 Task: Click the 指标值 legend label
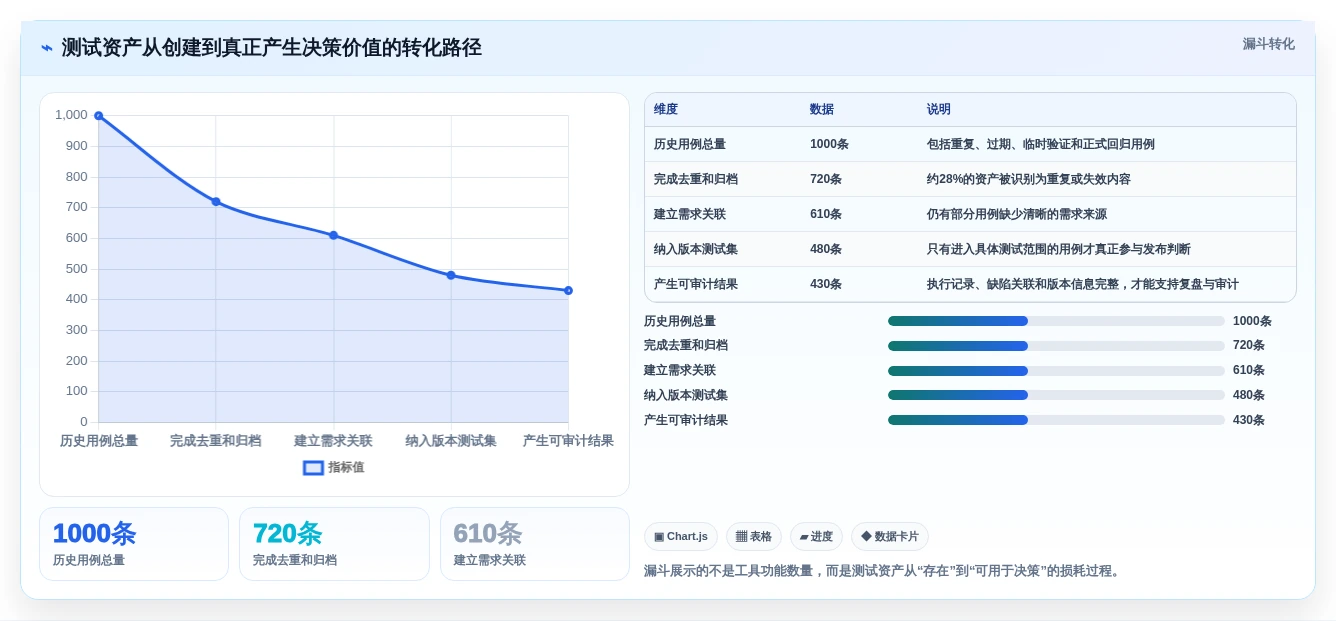pos(346,467)
